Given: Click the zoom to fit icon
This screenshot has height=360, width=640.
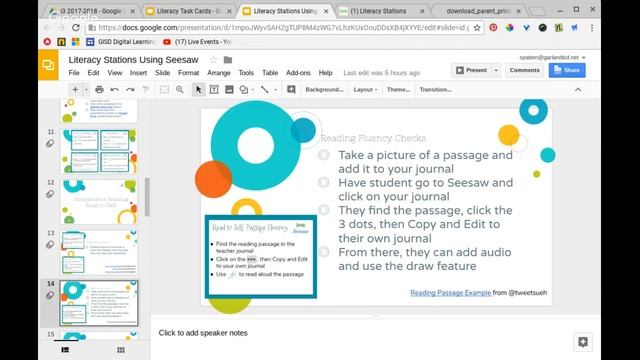Looking at the screenshot, I should pos(164,89).
